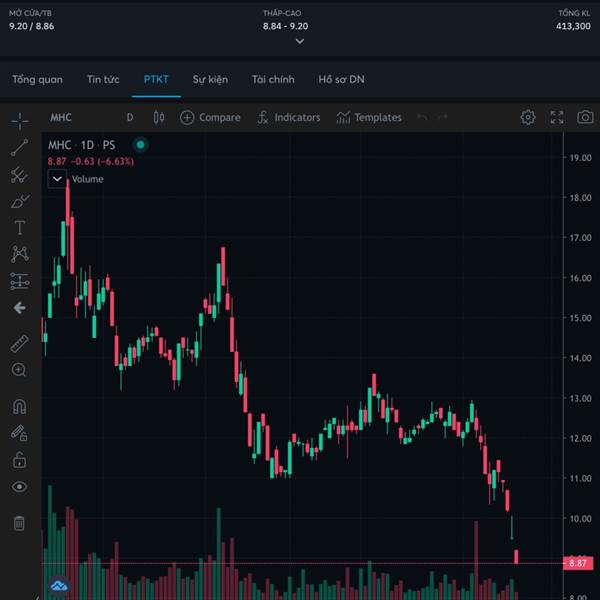Open the D timeframe interval dropdown
Screen dimensions: 600x600
click(129, 117)
